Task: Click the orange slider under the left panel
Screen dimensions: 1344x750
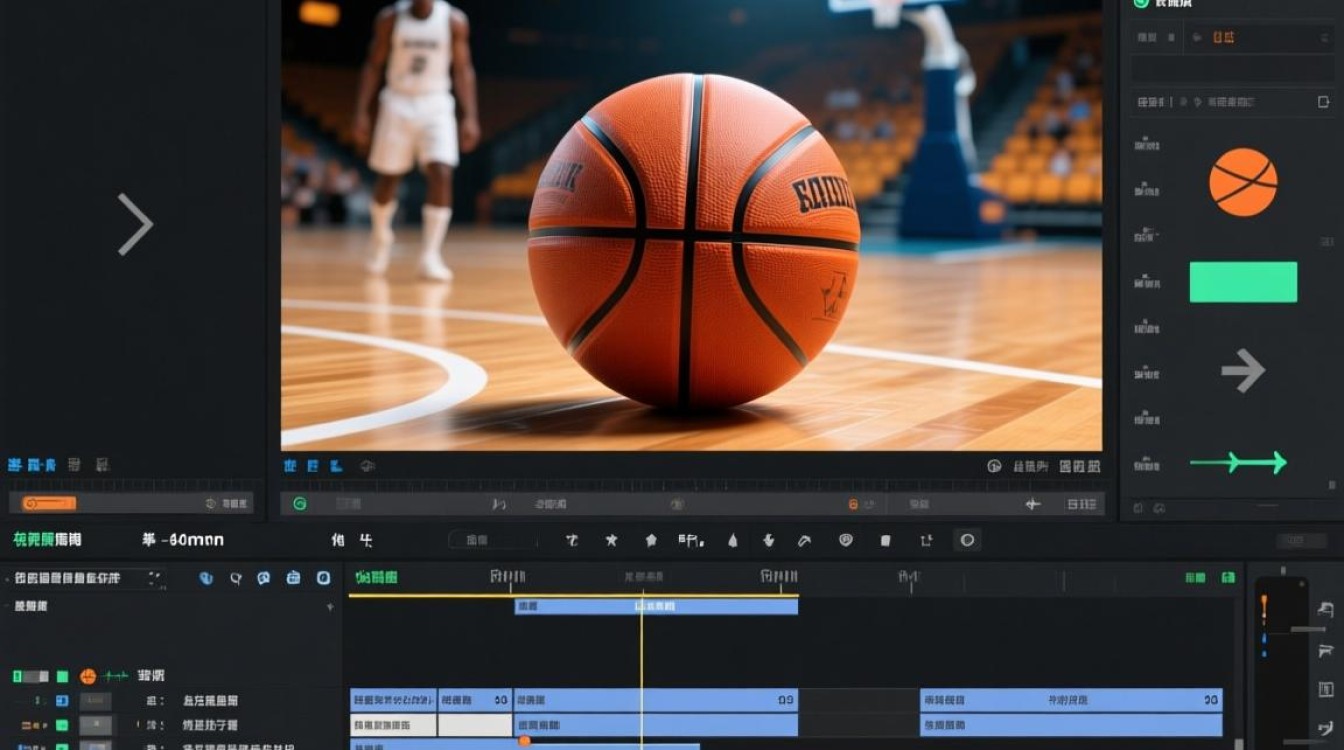Action: tap(50, 504)
